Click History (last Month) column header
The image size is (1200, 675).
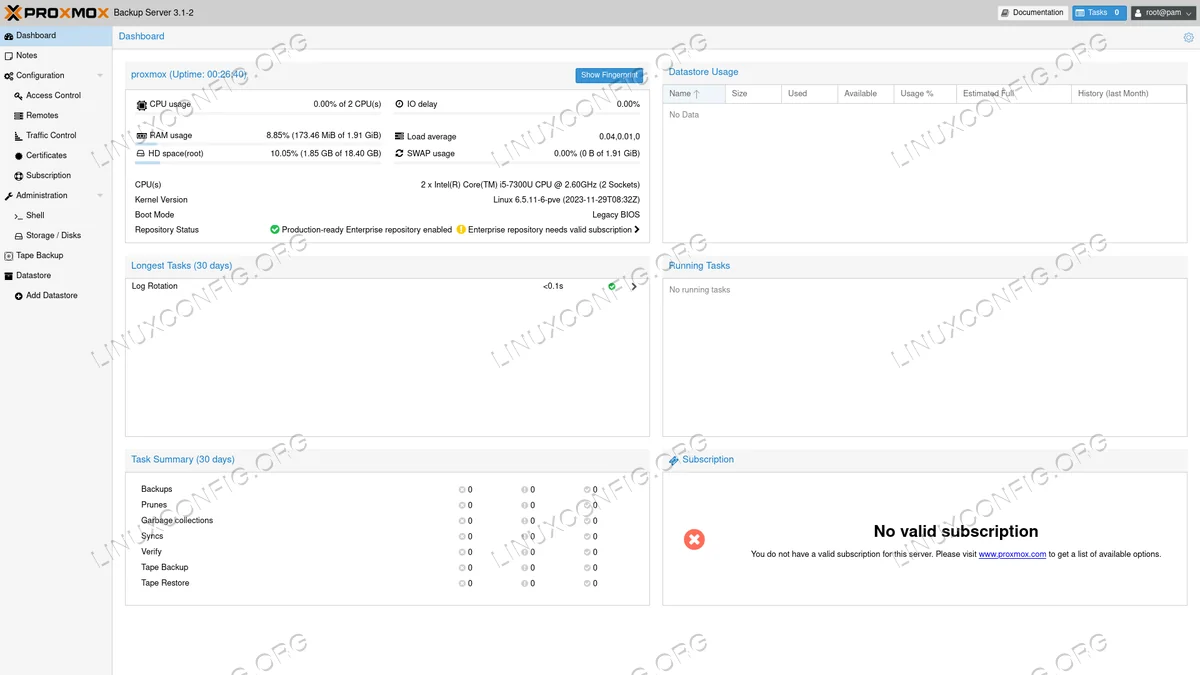(x=1127, y=94)
